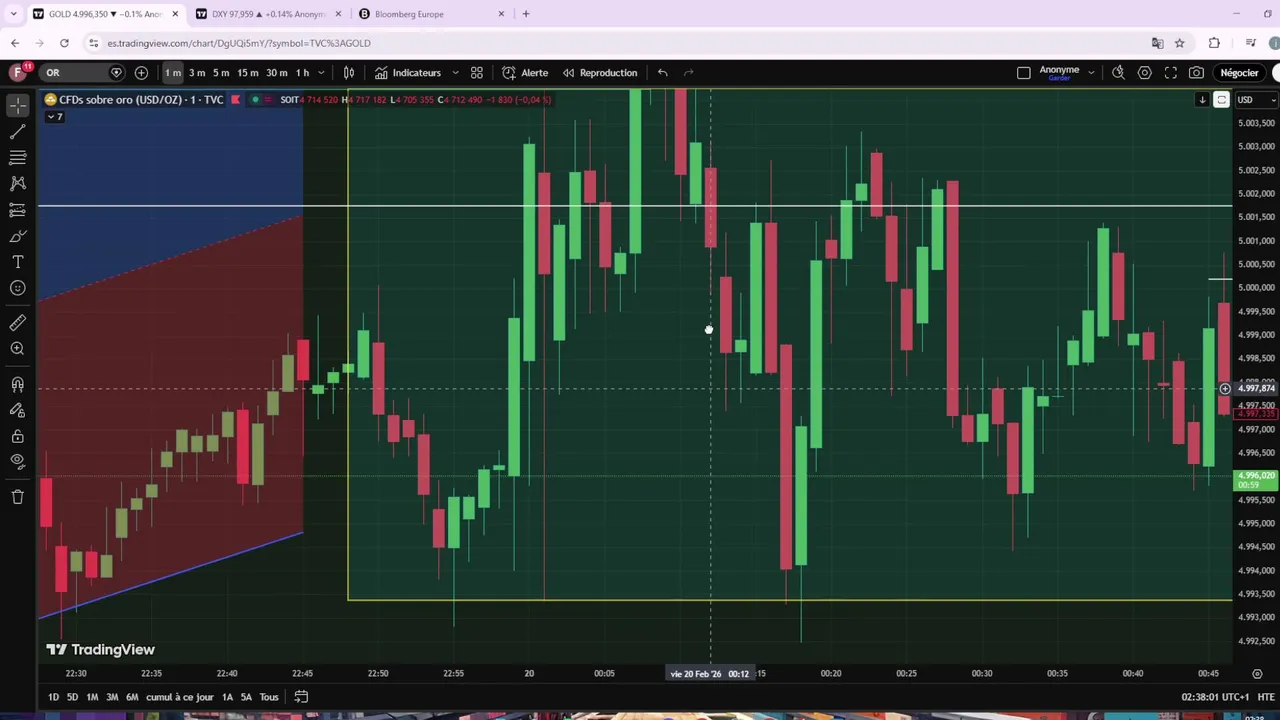Open the indicator templates grid

[x=477, y=72]
